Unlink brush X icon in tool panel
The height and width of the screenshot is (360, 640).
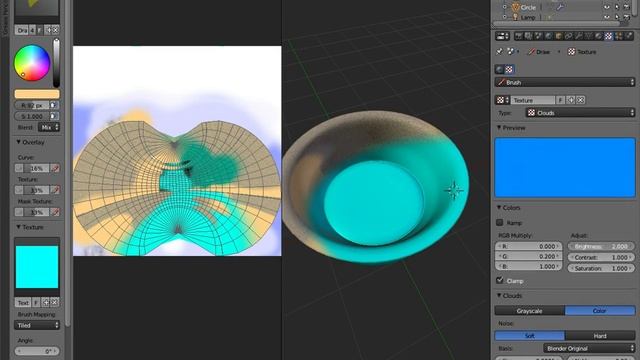coord(56,30)
